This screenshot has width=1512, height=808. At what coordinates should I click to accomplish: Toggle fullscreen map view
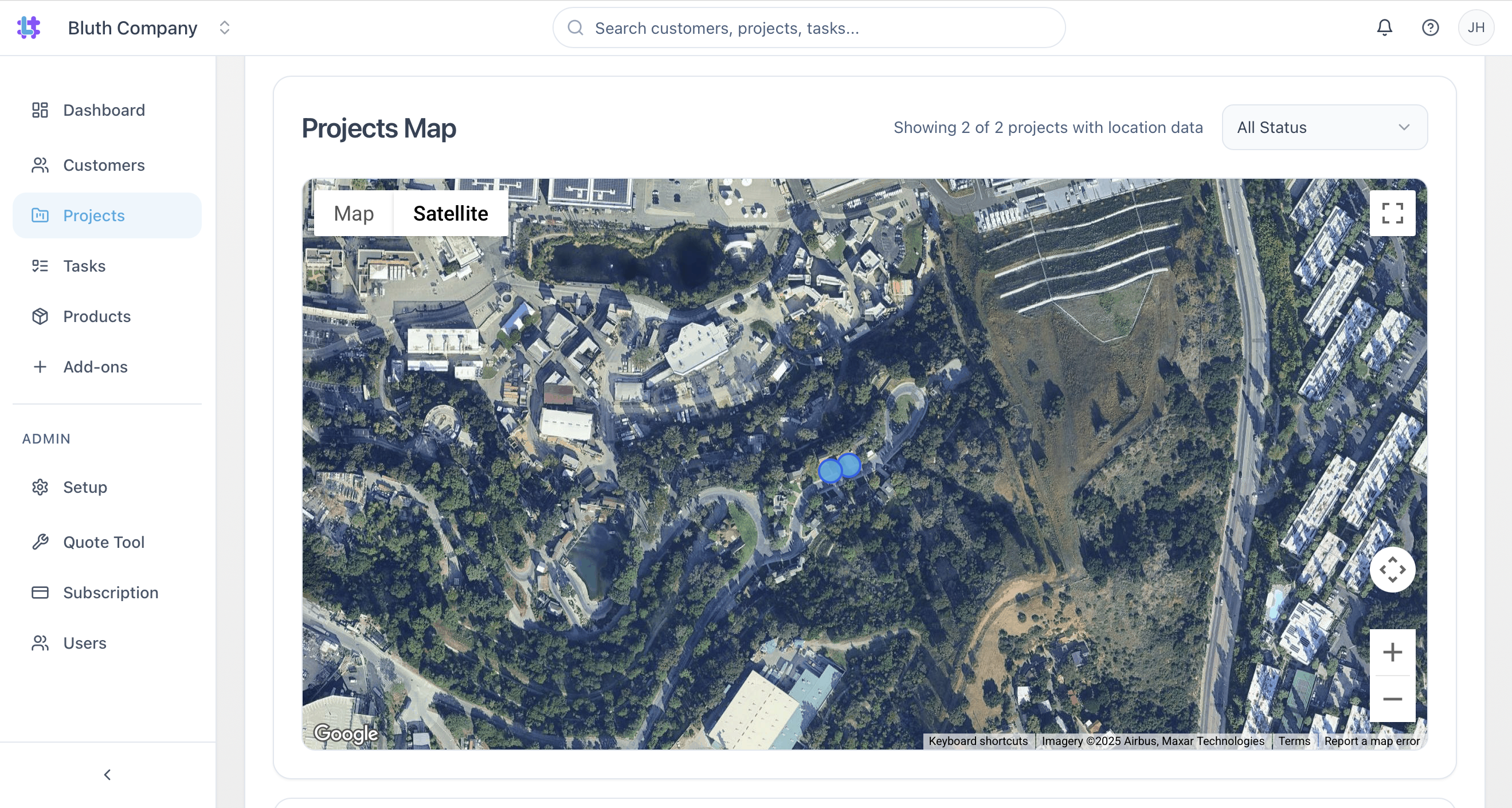[x=1392, y=213]
